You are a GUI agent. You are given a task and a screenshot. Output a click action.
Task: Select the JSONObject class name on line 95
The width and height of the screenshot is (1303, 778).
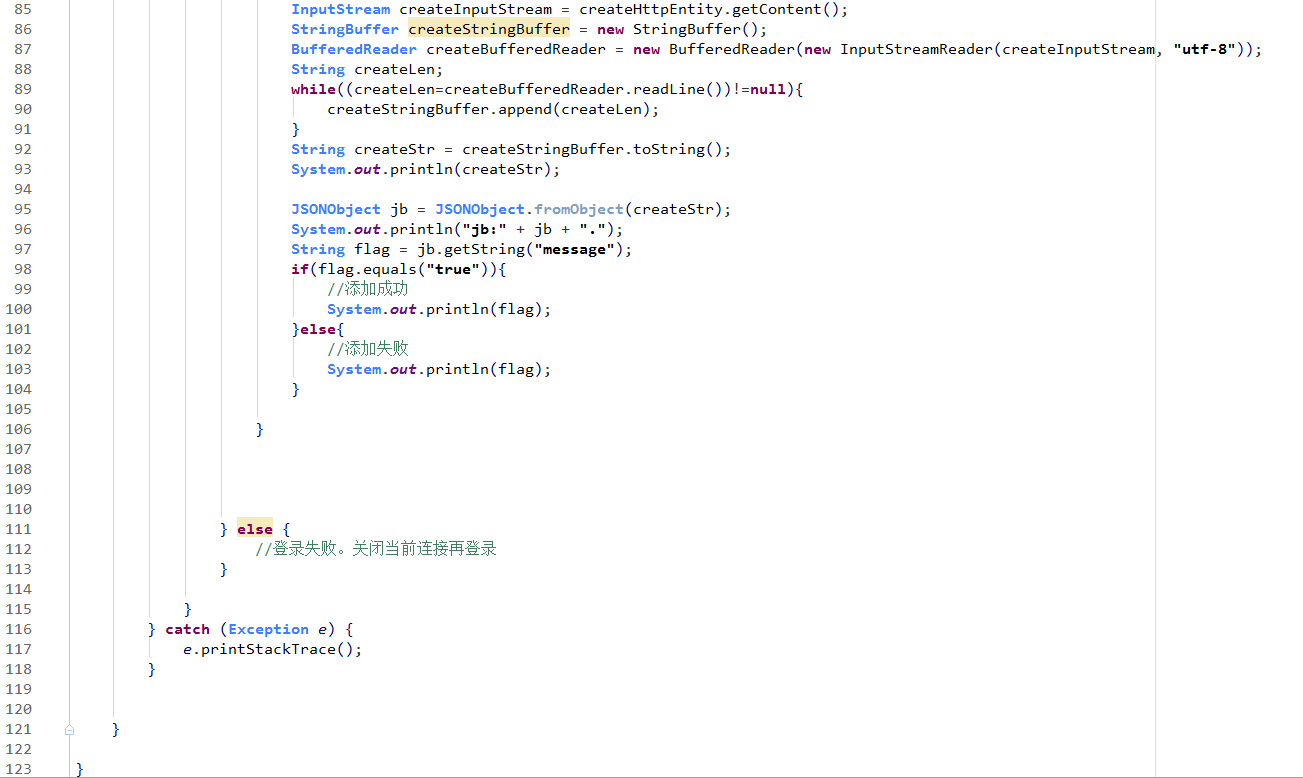click(x=335, y=209)
